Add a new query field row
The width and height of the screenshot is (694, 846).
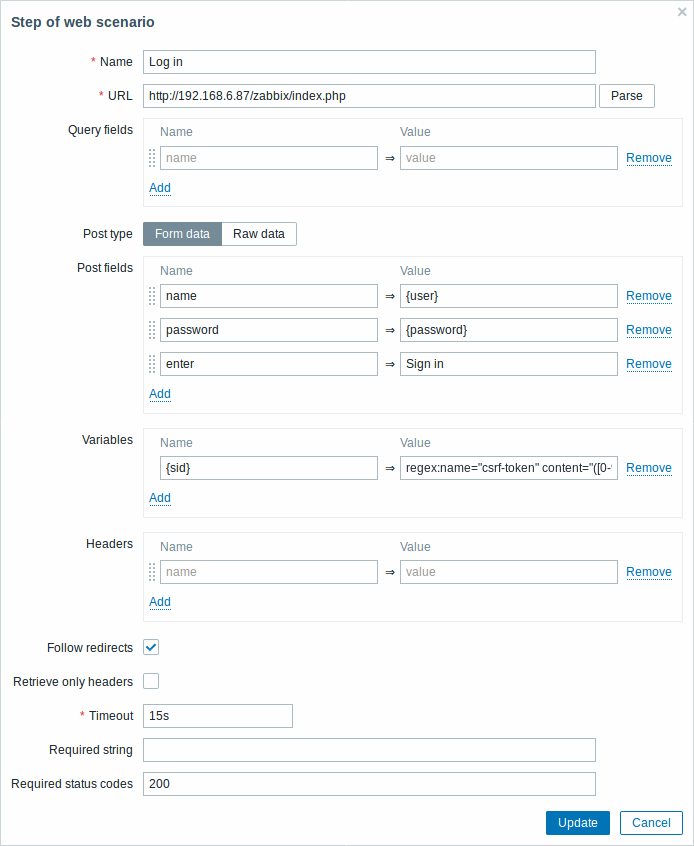pos(160,188)
